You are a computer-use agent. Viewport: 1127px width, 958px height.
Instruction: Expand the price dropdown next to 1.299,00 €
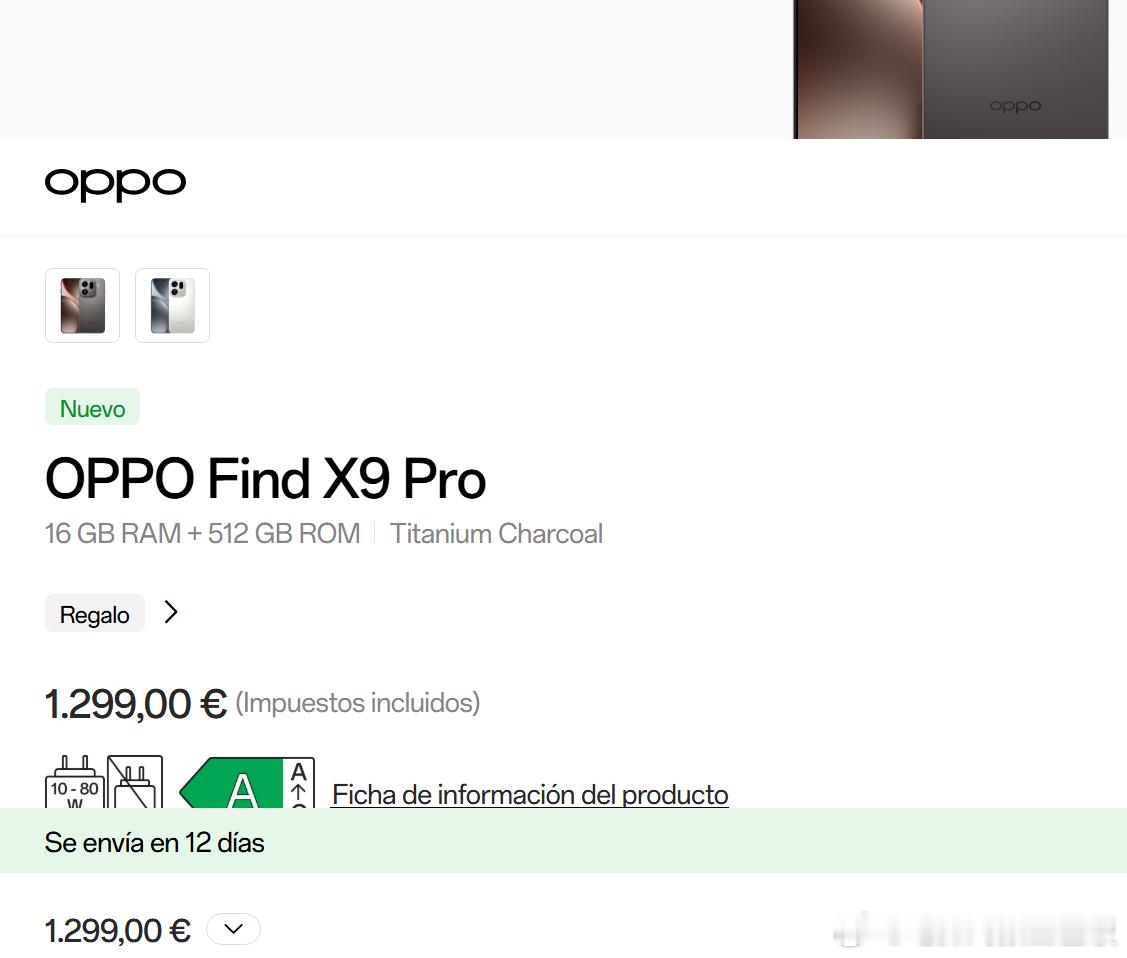tap(233, 929)
